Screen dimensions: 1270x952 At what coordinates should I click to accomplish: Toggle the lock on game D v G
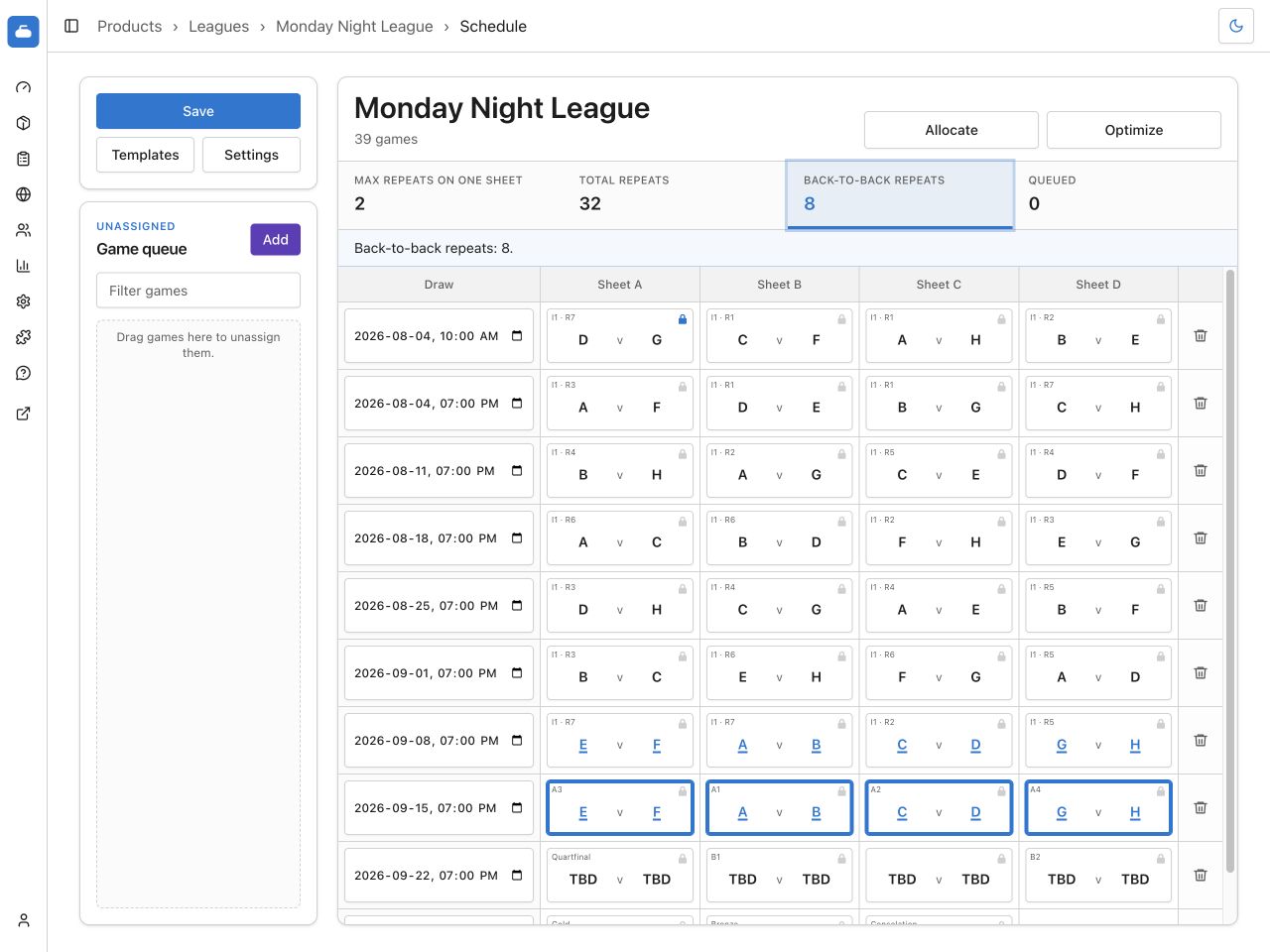683,319
